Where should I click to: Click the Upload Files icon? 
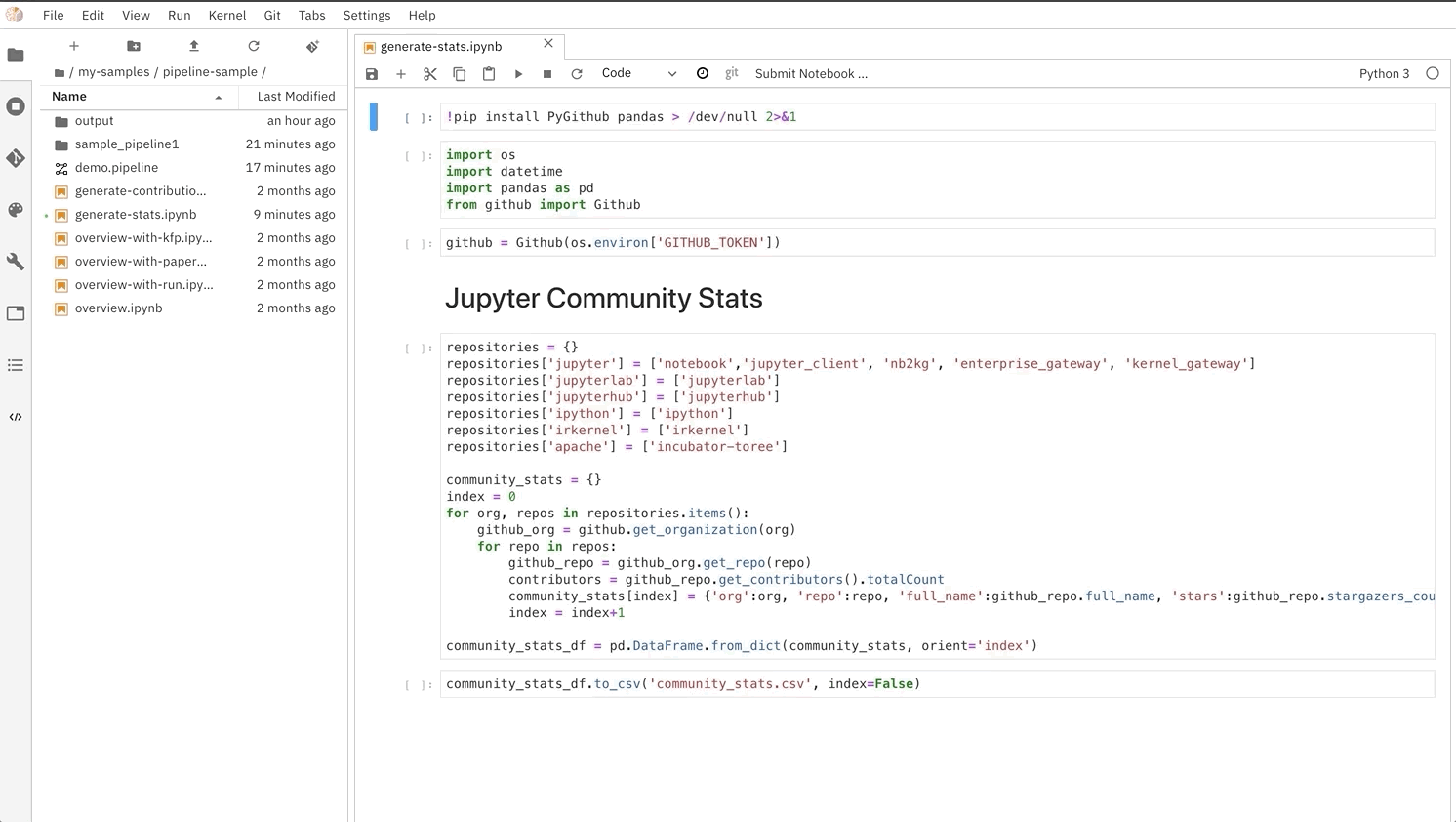194,46
